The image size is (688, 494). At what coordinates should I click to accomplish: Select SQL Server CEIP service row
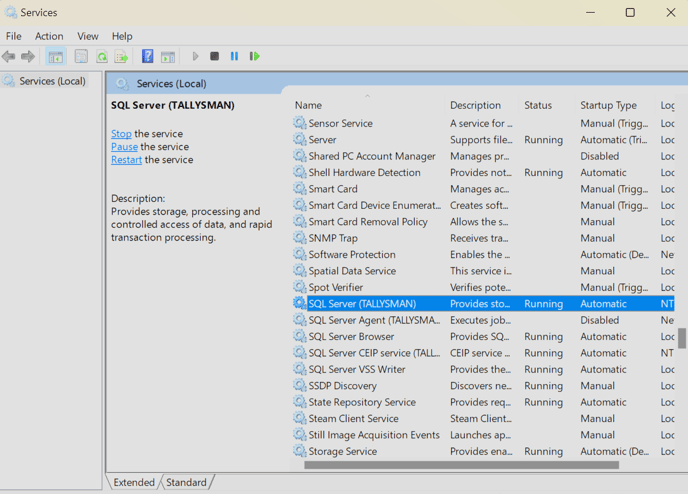(483, 353)
